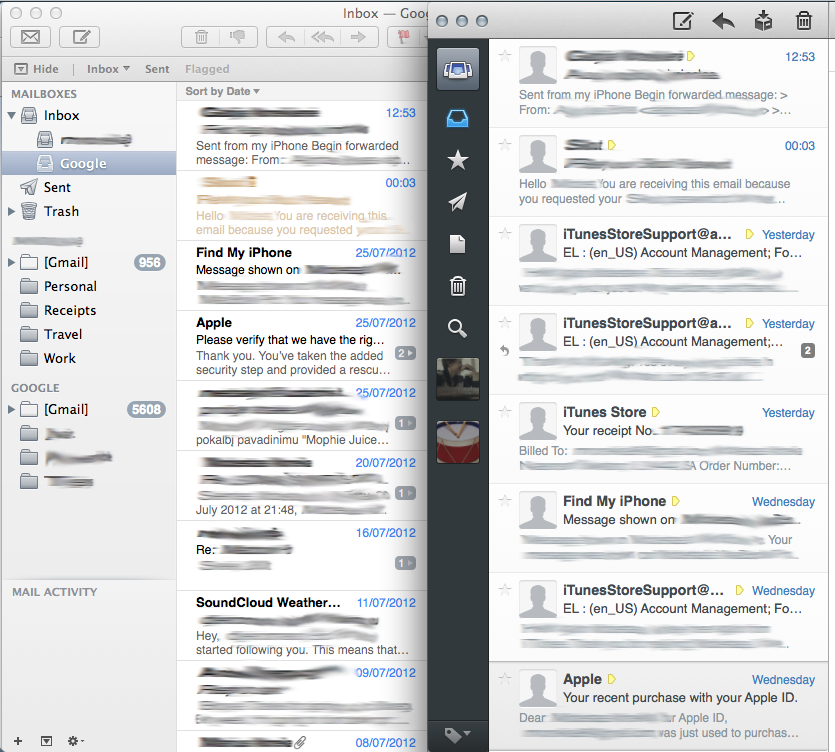Open the Travel folder

click(89, 334)
